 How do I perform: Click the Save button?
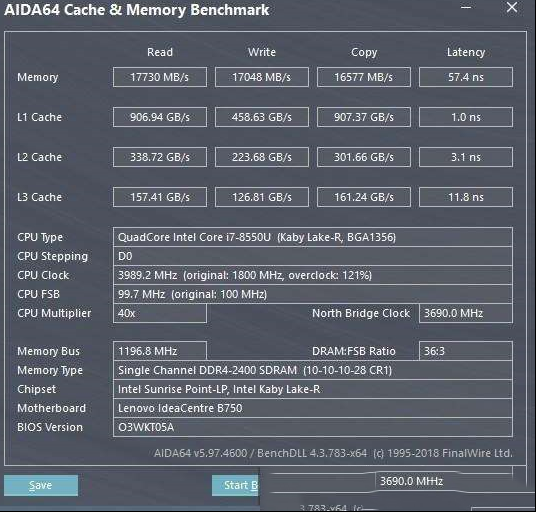41,485
